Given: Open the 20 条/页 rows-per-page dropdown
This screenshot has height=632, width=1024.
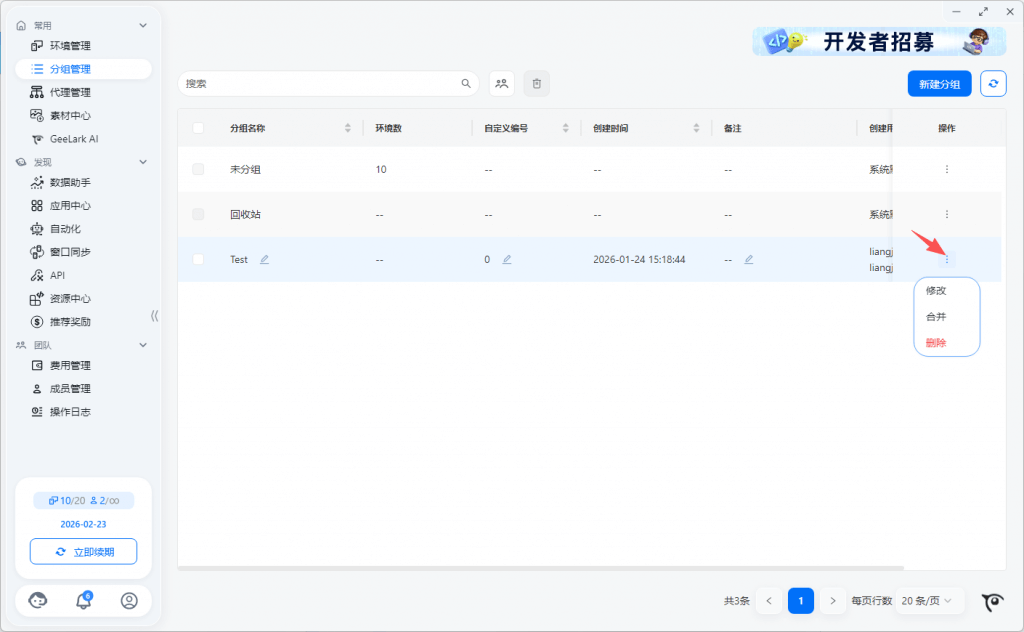Looking at the screenshot, I should click(930, 601).
